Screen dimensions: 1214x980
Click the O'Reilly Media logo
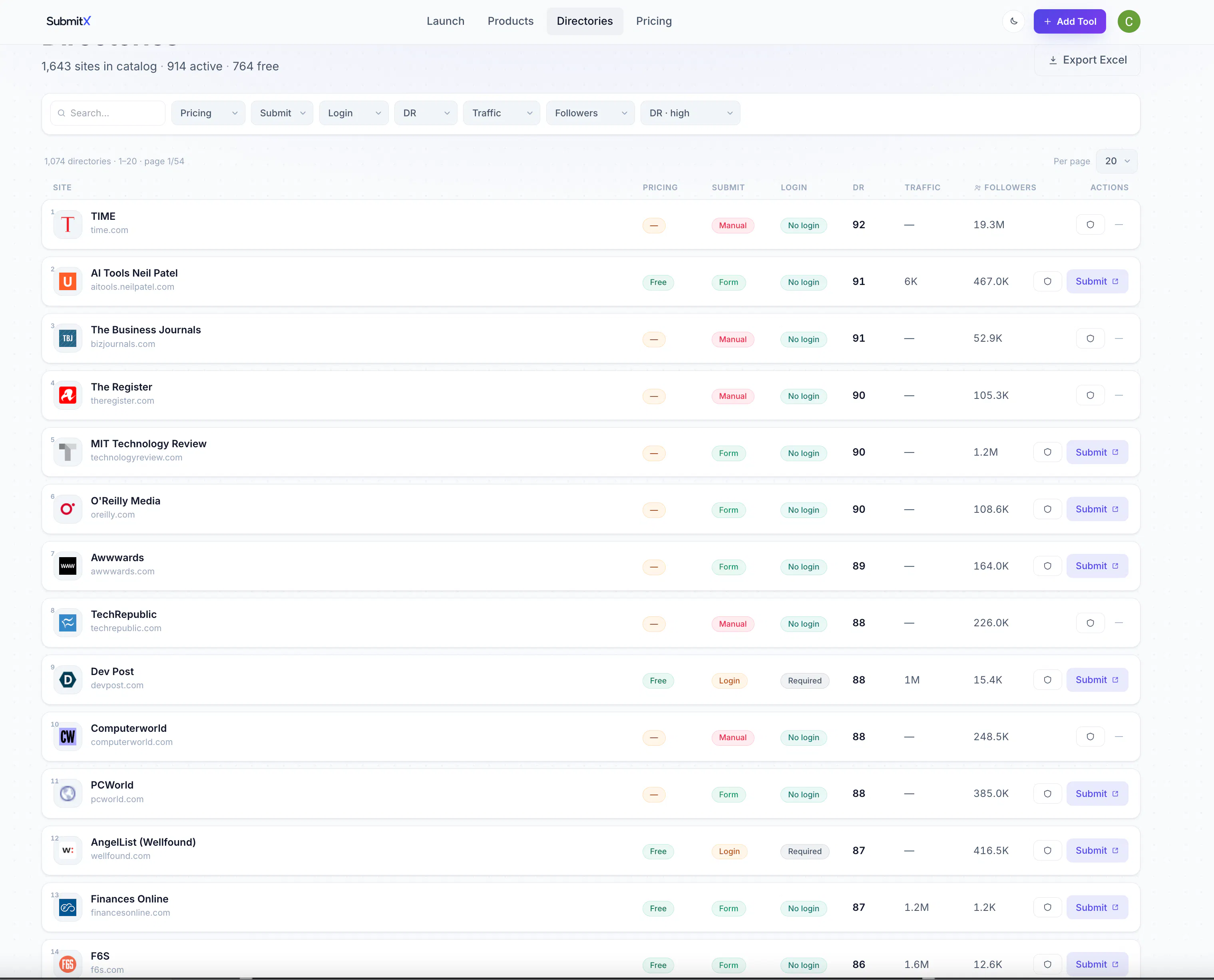coord(68,509)
